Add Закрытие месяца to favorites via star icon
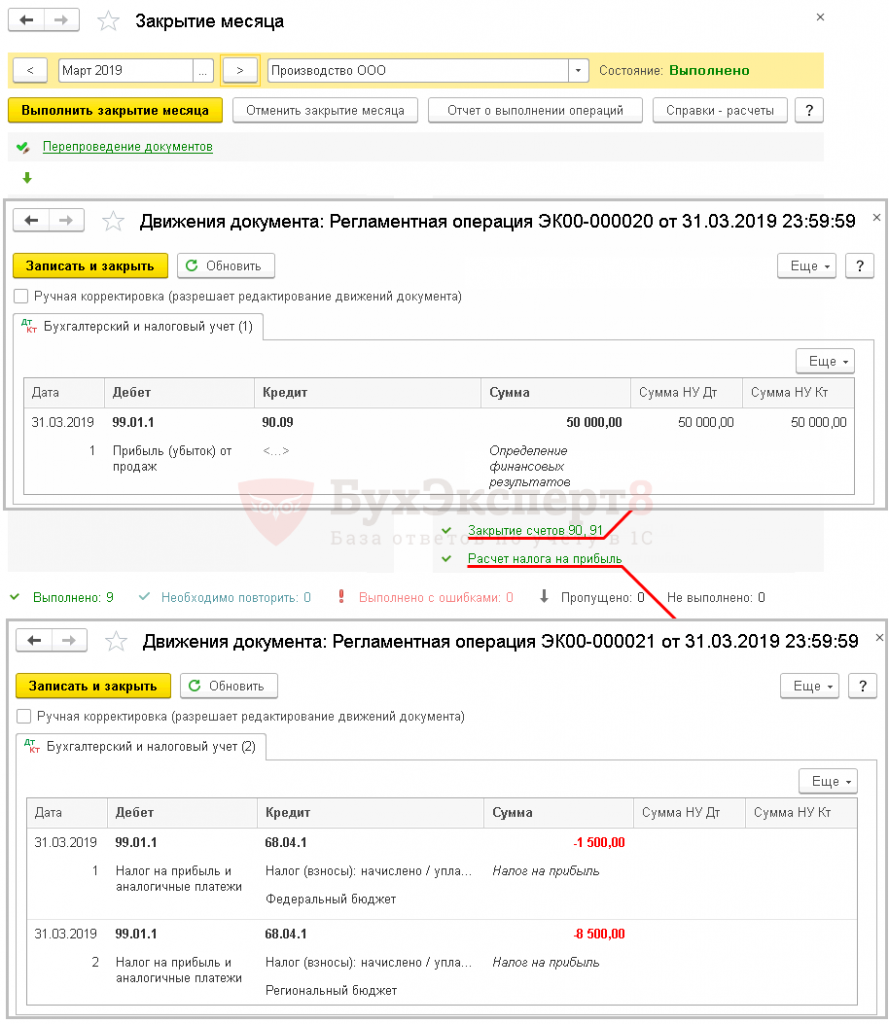 pyautogui.click(x=108, y=18)
